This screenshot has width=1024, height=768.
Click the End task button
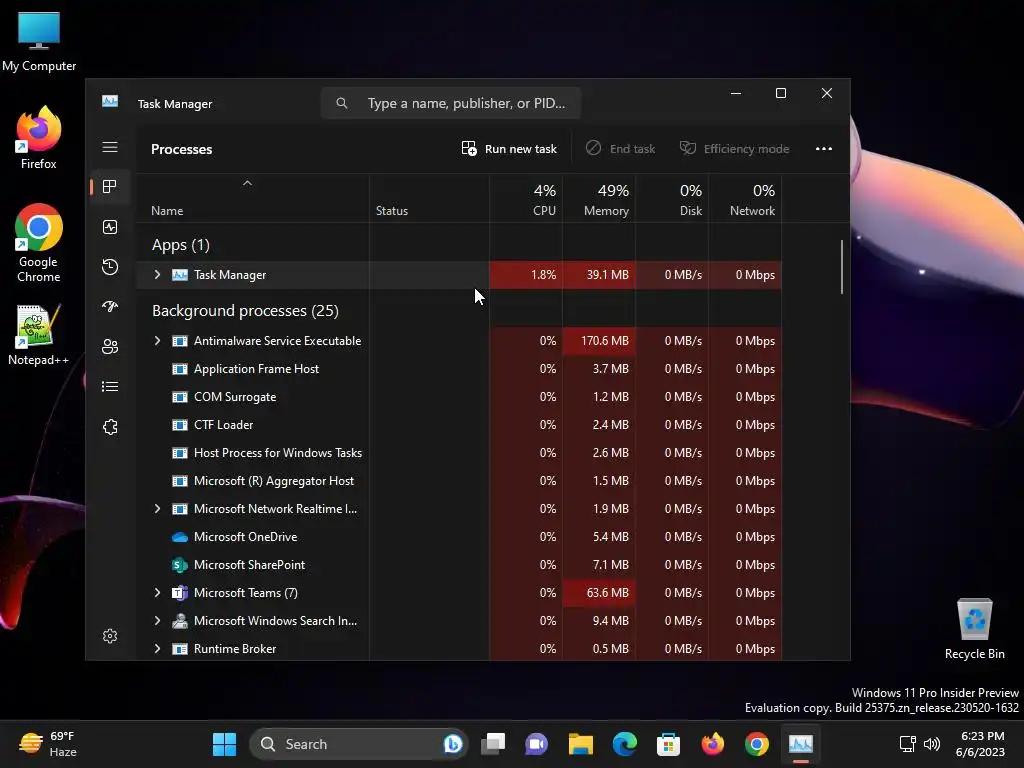tap(620, 149)
